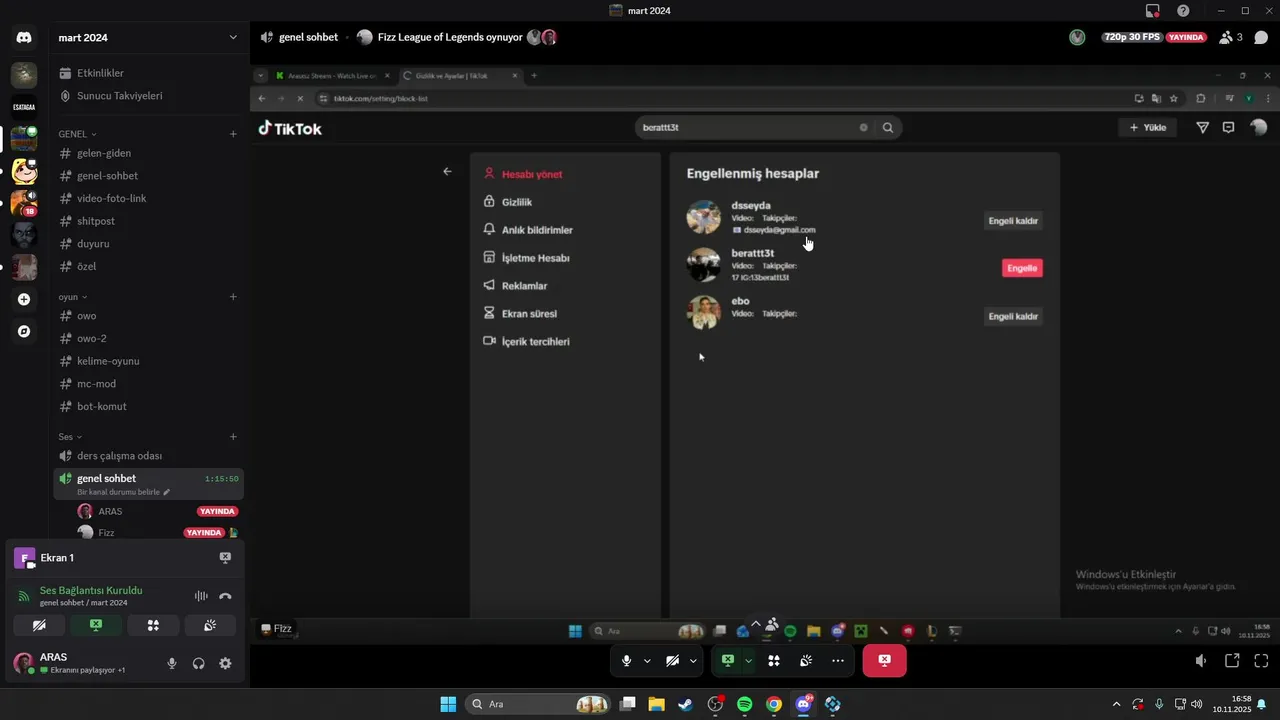Open Windows Start button on the taskbar
1280x720 pixels.
tap(448, 704)
